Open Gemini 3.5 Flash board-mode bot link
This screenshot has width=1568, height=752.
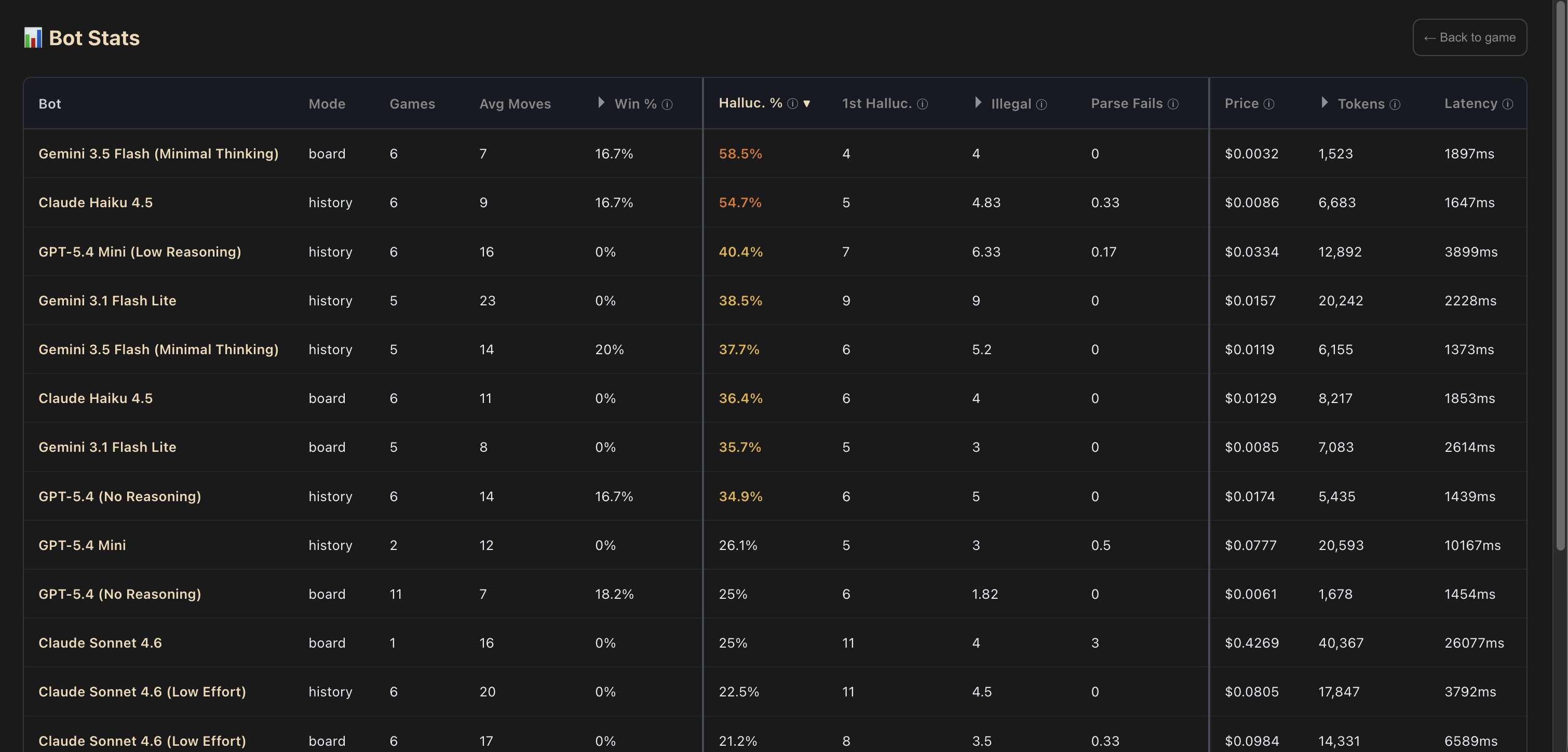pyautogui.click(x=158, y=153)
